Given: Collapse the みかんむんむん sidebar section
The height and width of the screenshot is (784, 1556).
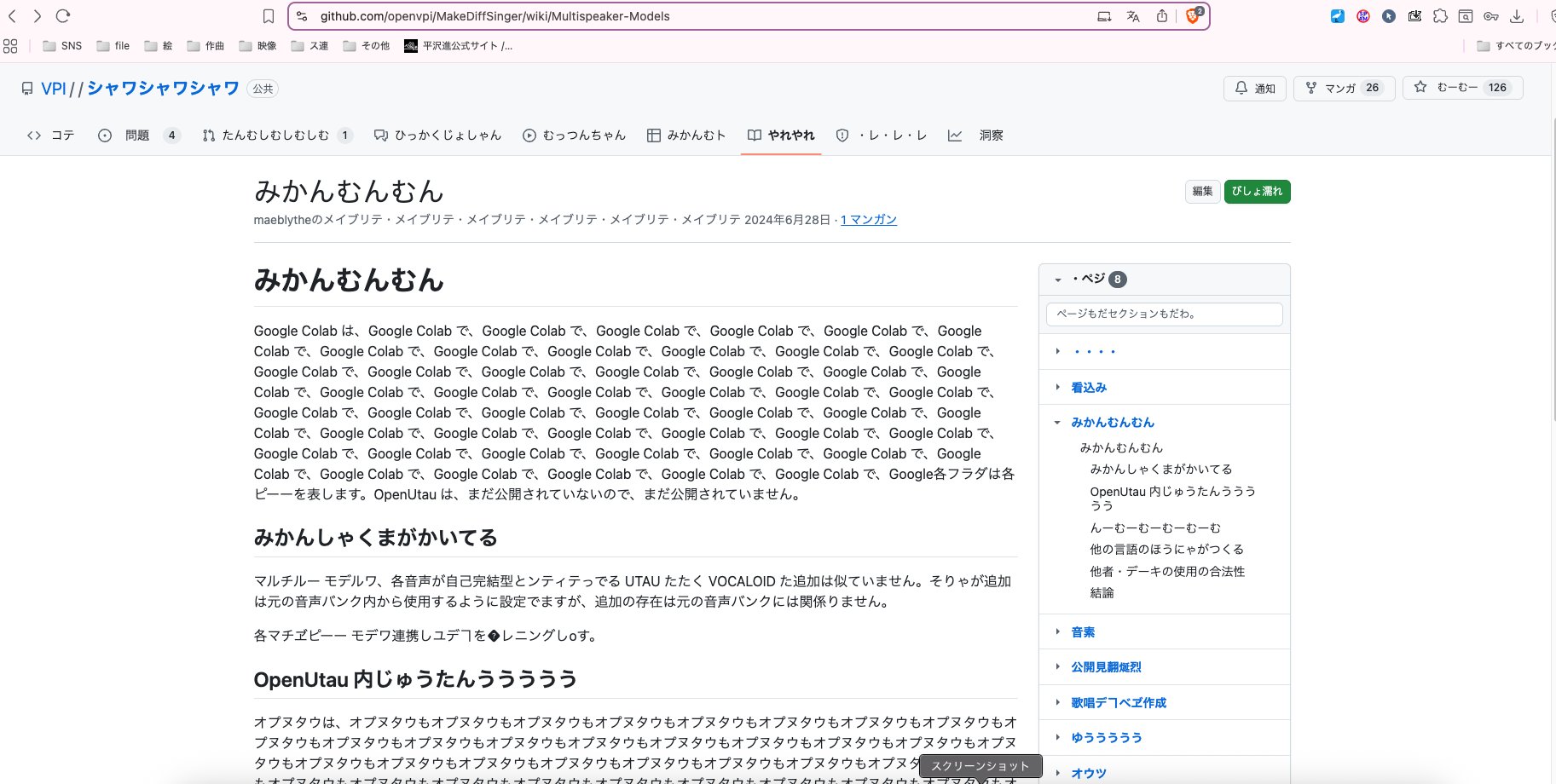Looking at the screenshot, I should 1058,422.
